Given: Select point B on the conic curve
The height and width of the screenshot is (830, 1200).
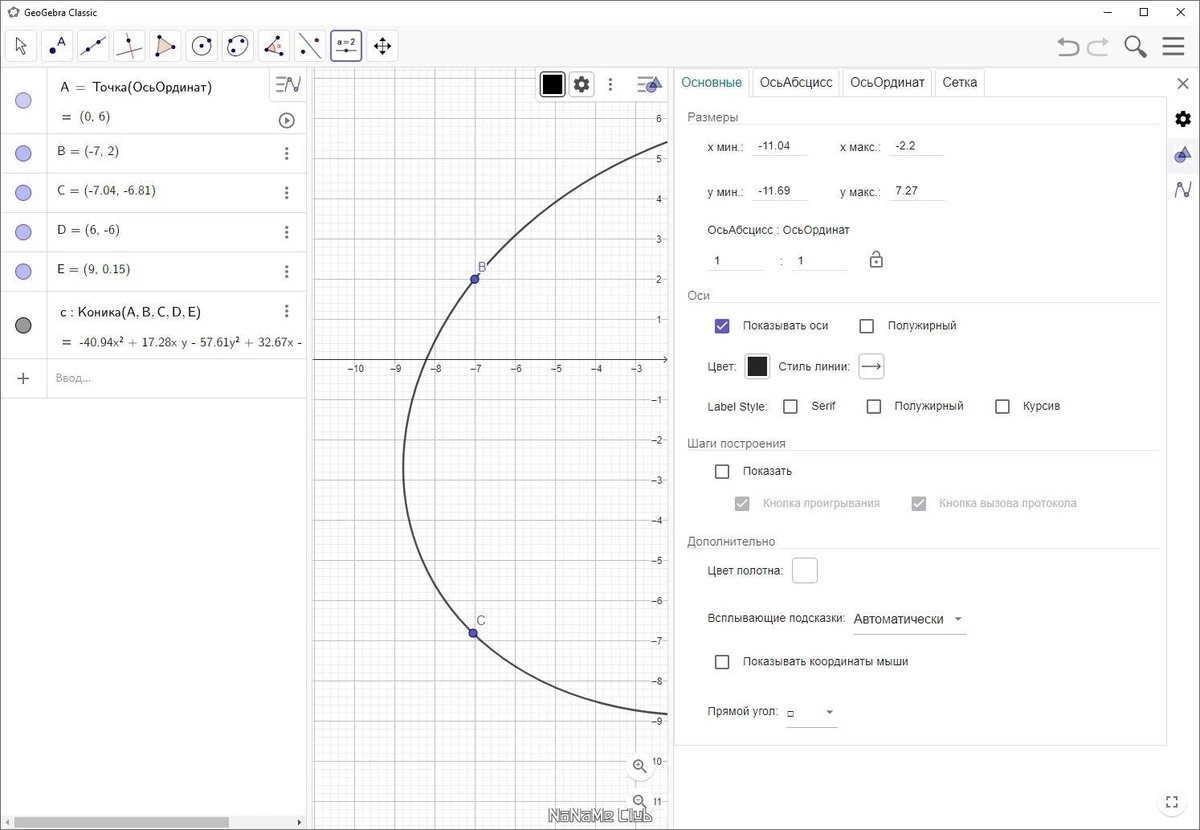Looking at the screenshot, I should 475,279.
